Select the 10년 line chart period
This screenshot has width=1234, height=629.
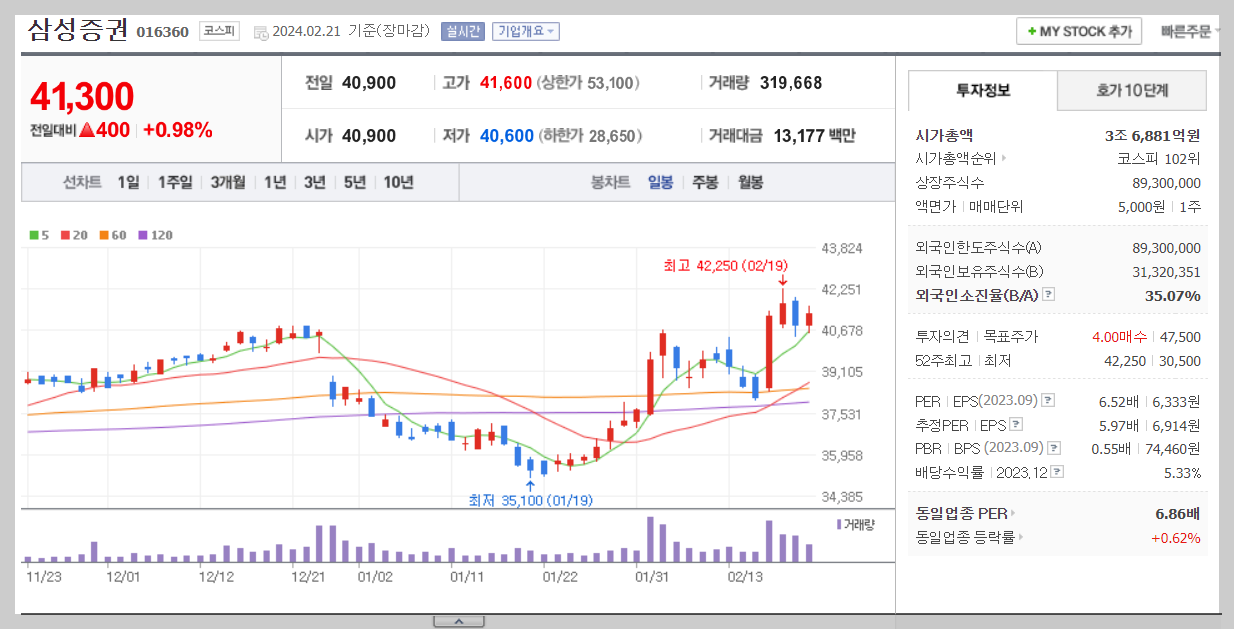398,182
